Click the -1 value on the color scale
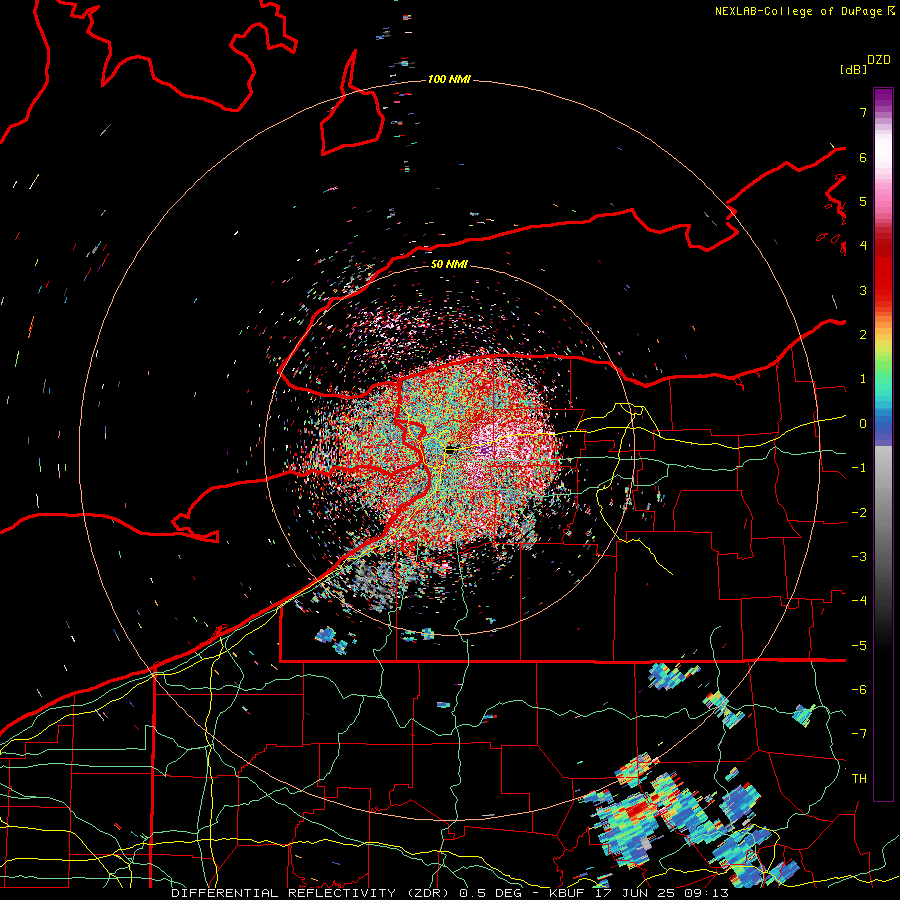Screen dimensions: 900x900 coord(859,468)
